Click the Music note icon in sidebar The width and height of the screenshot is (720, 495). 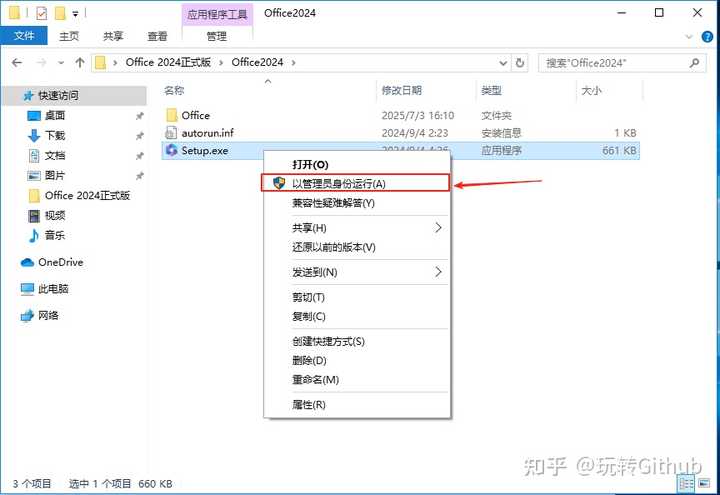(x=34, y=236)
